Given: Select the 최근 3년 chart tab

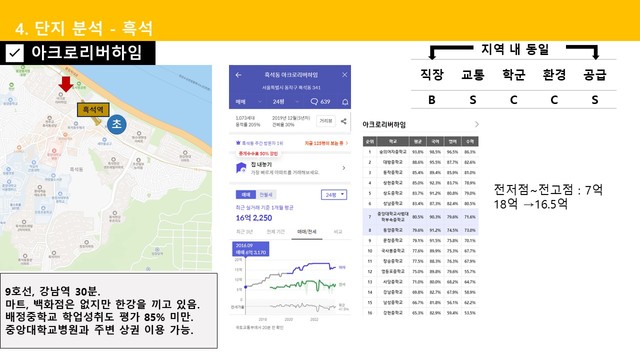Looking at the screenshot, I should [244, 232].
